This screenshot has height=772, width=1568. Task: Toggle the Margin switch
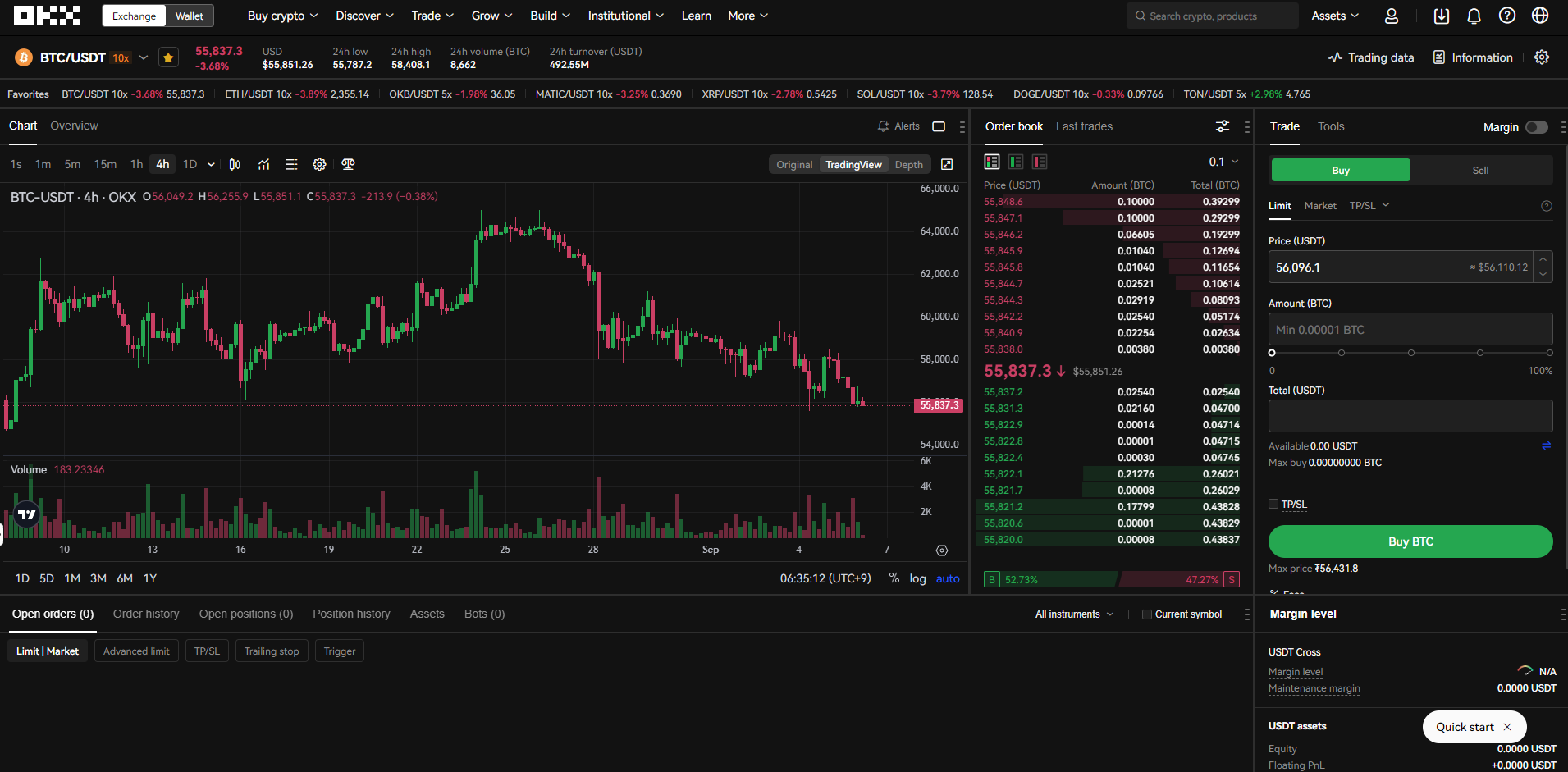[1537, 127]
